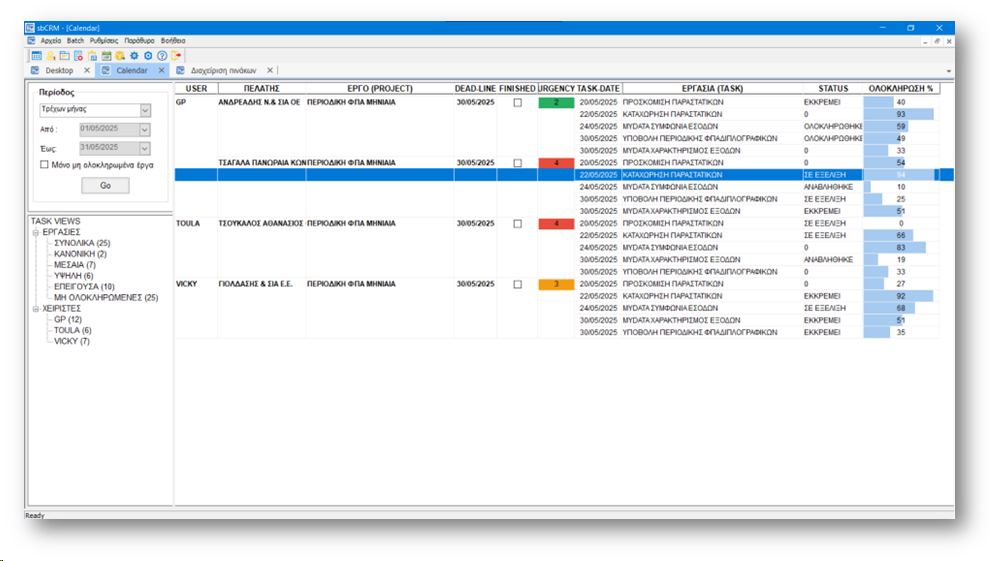Click the dark blue gear settings icon
Image resolution: width=994 pixels, height=561 pixels.
pyautogui.click(x=134, y=56)
